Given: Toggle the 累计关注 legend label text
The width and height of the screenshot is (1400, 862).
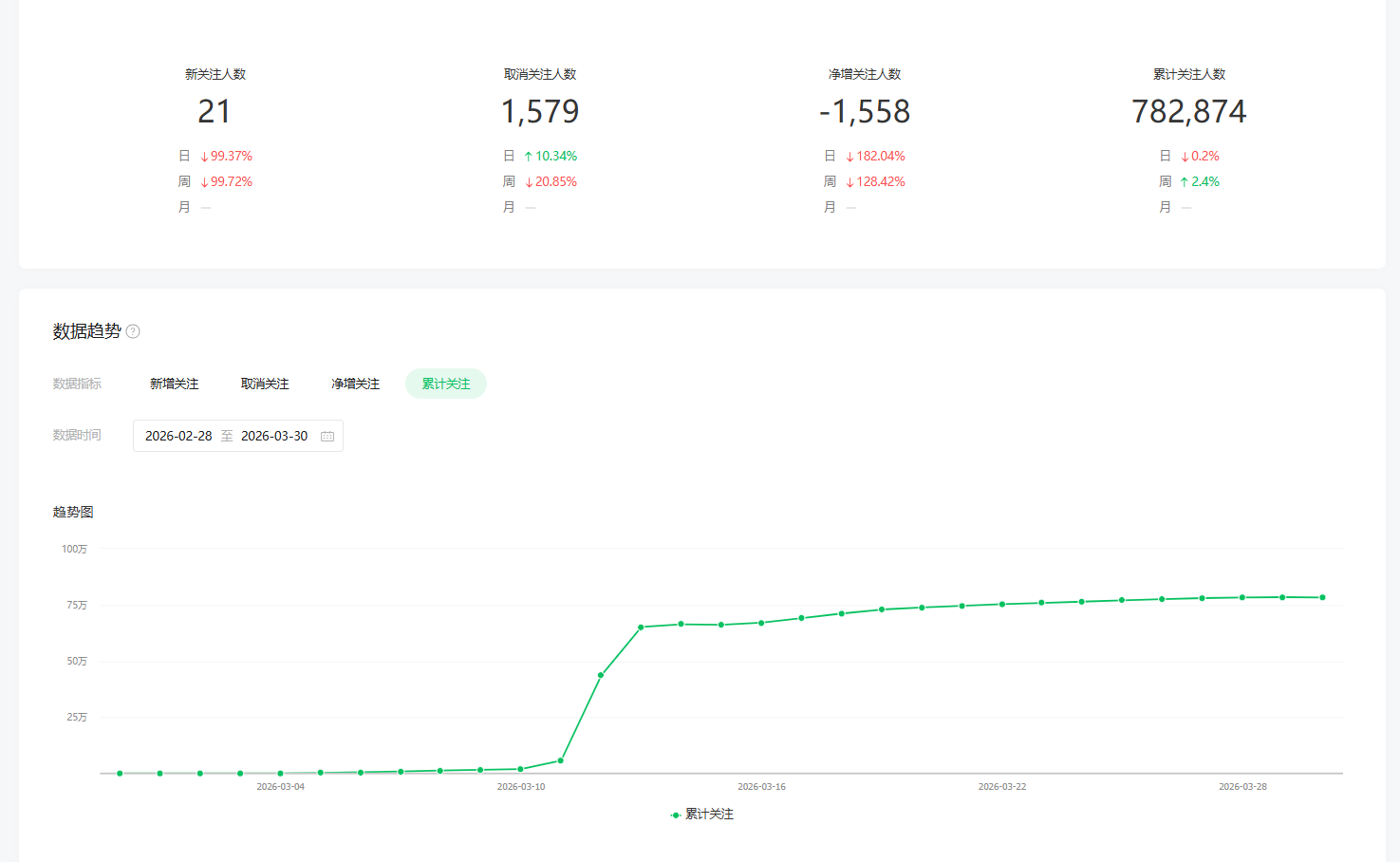Looking at the screenshot, I should point(709,815).
